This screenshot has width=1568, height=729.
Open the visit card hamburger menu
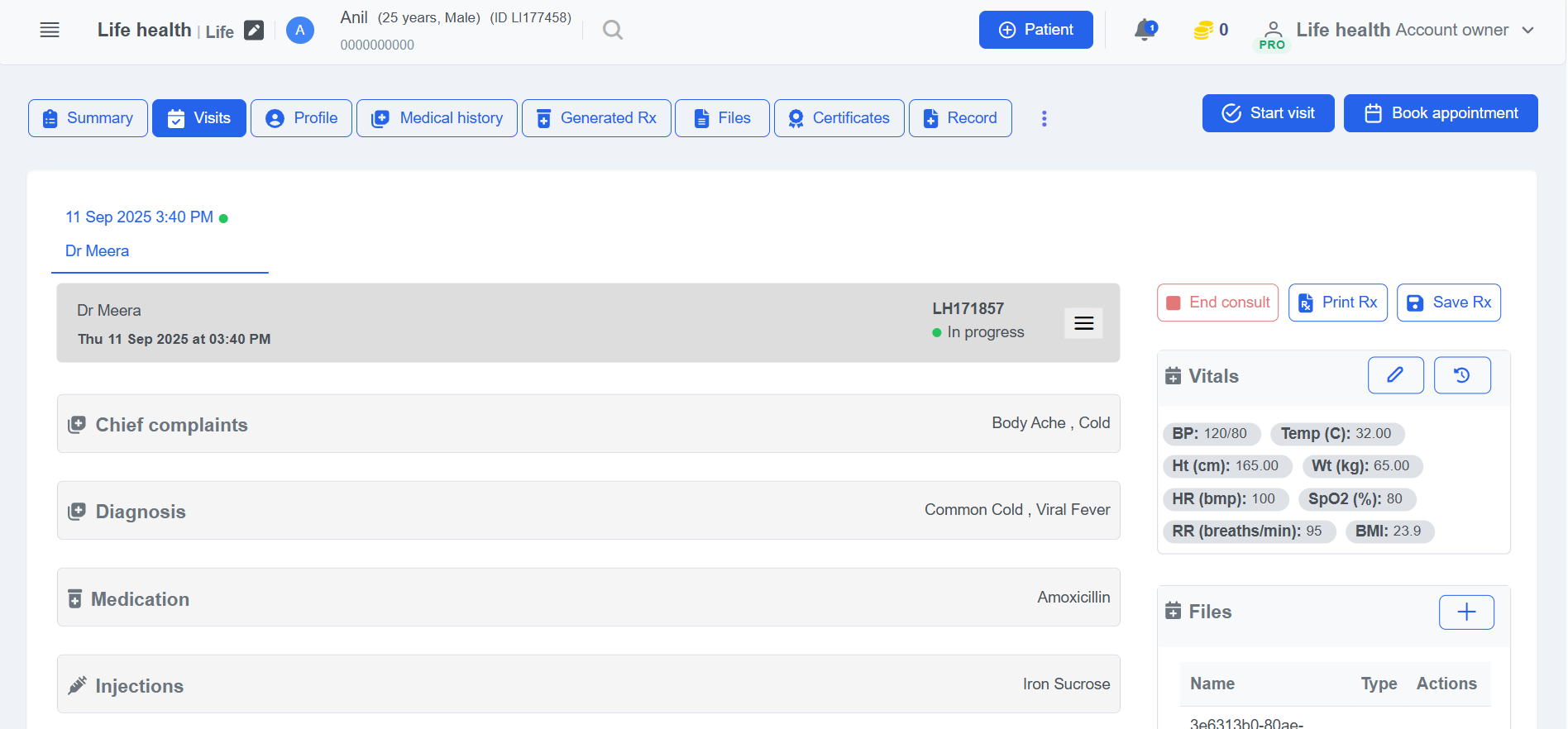1083,323
